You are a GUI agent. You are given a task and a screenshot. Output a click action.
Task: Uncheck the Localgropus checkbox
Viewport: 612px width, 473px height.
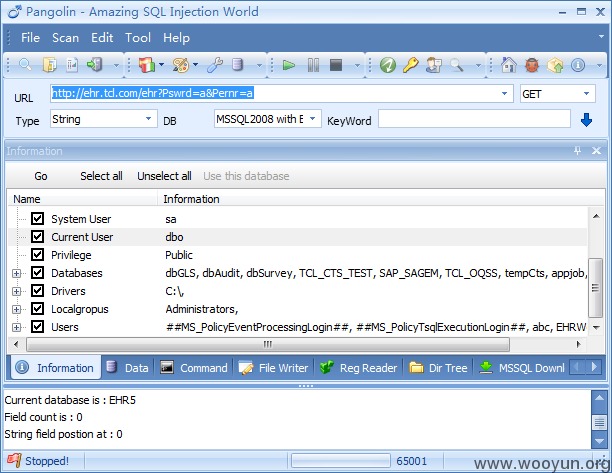[x=37, y=309]
